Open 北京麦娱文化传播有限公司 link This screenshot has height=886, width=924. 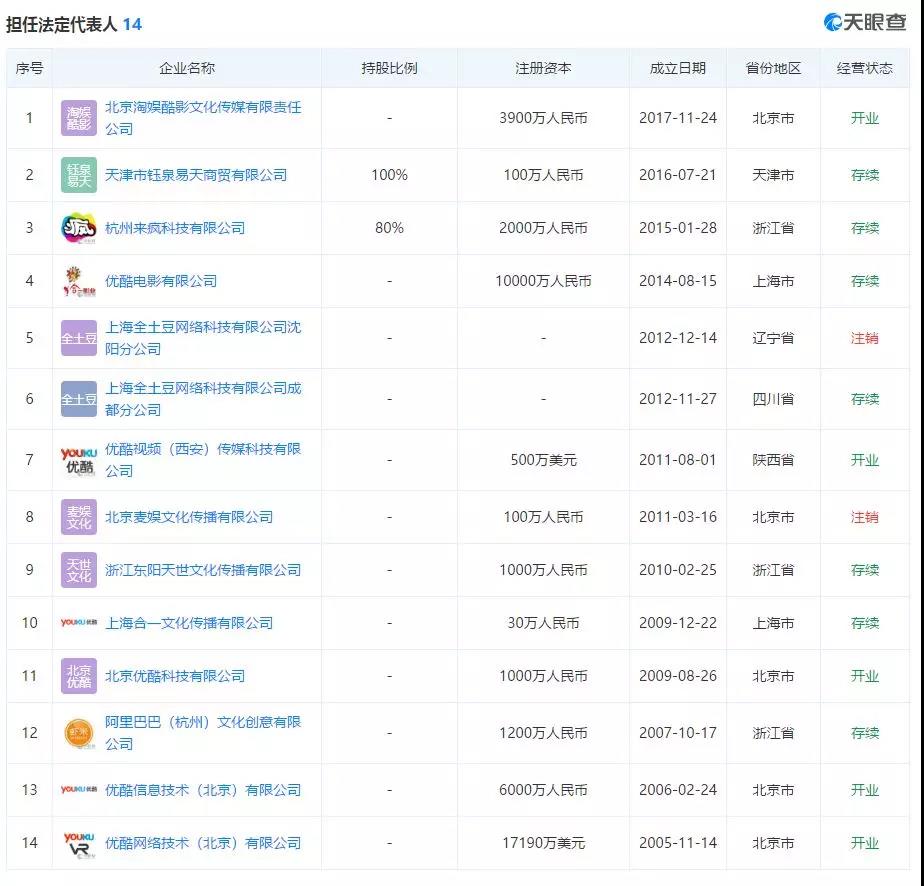point(189,517)
